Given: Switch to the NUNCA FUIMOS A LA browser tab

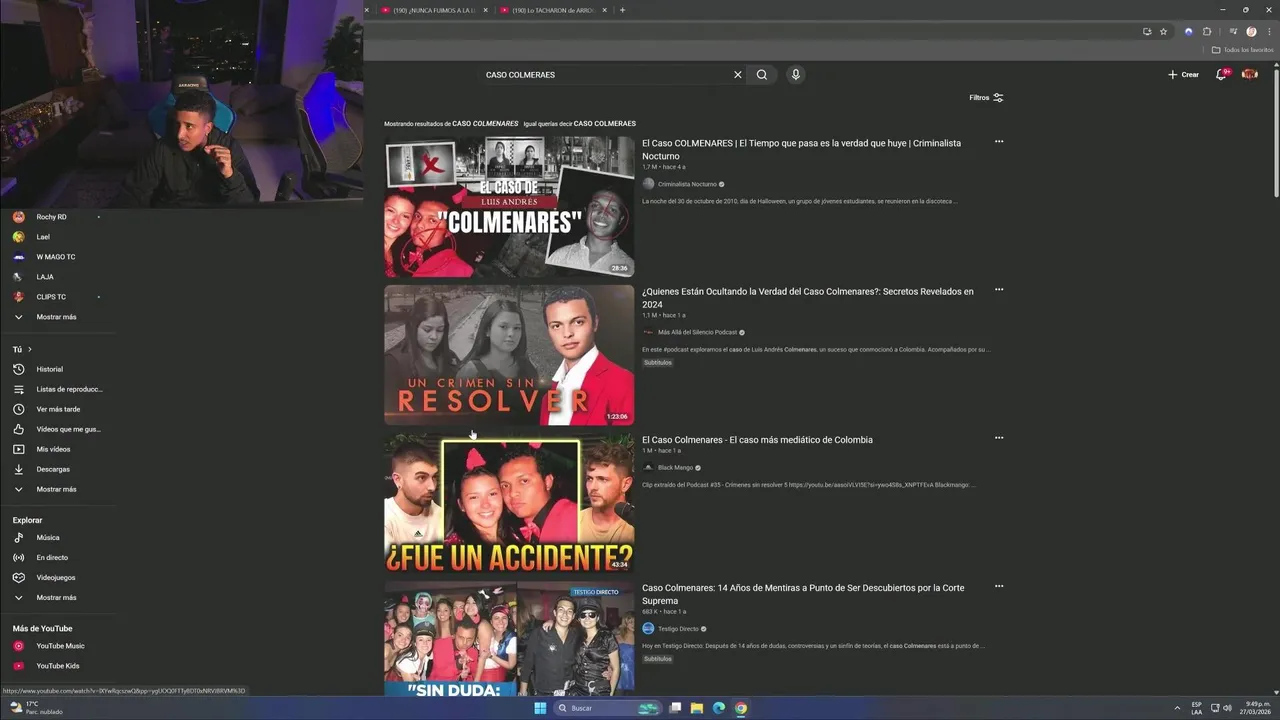Looking at the screenshot, I should pyautogui.click(x=432, y=10).
